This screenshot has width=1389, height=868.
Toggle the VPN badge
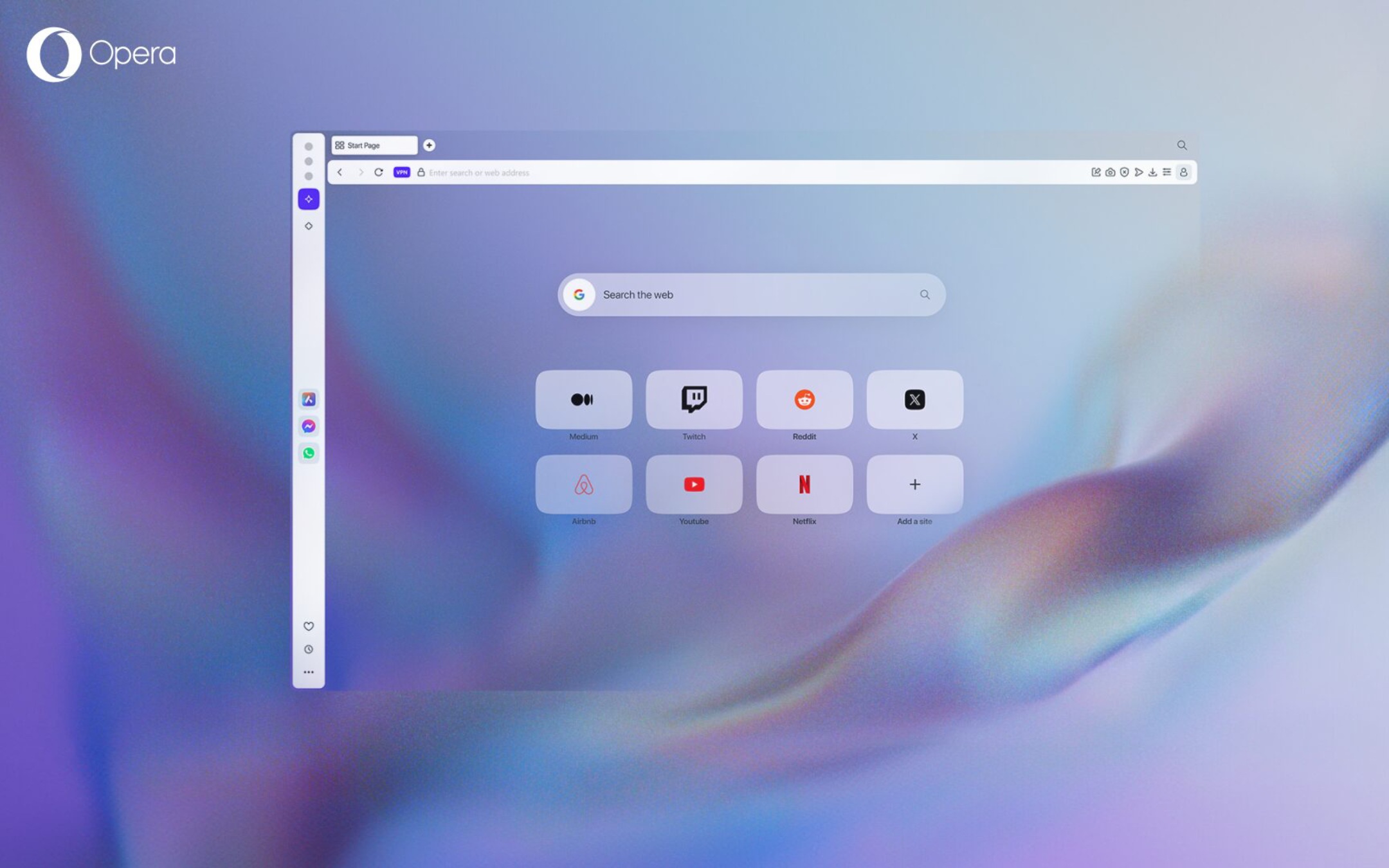[x=402, y=172]
